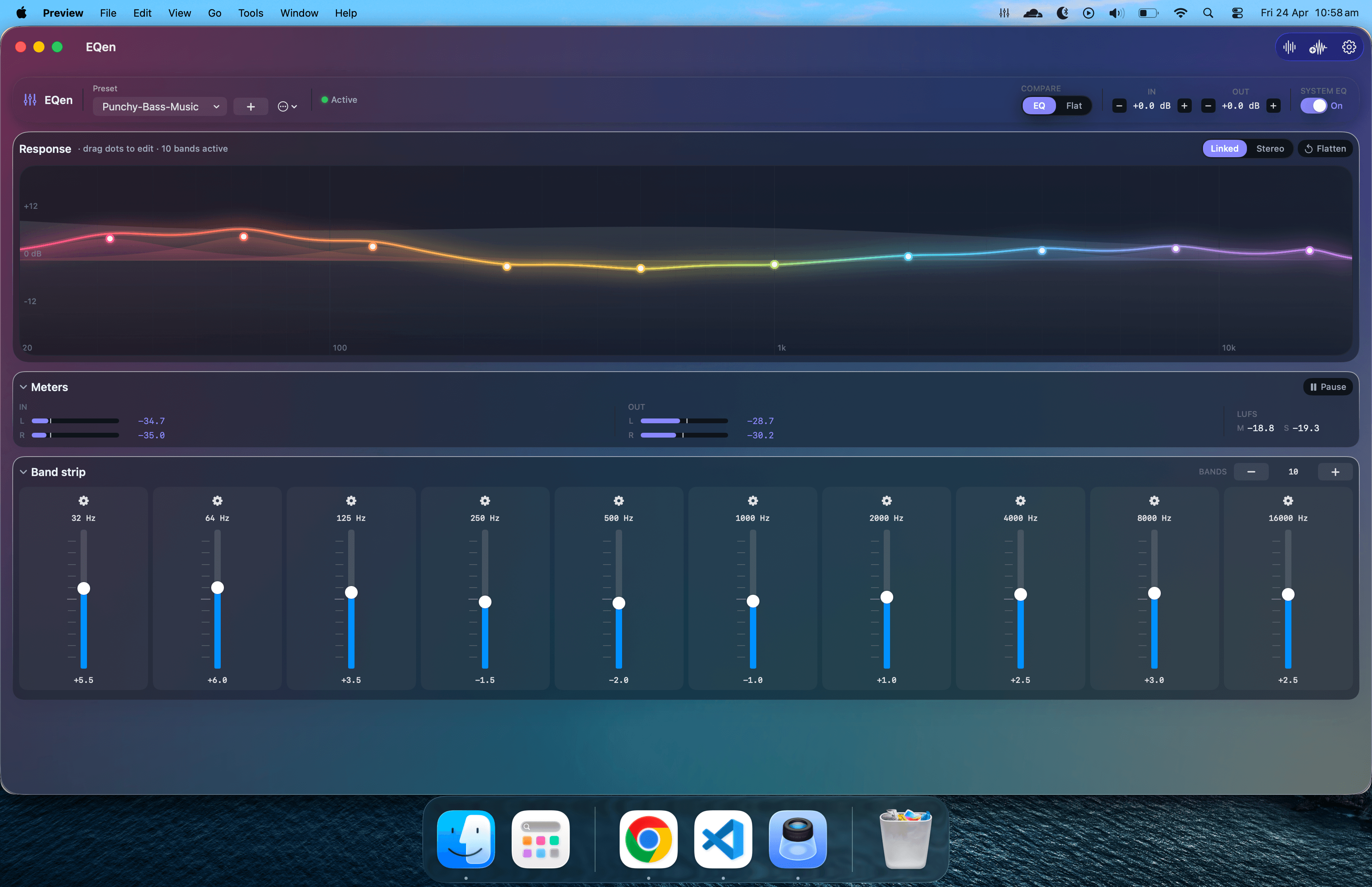Open settings gear for 1000 Hz band
The width and height of the screenshot is (1372, 887).
click(x=753, y=501)
